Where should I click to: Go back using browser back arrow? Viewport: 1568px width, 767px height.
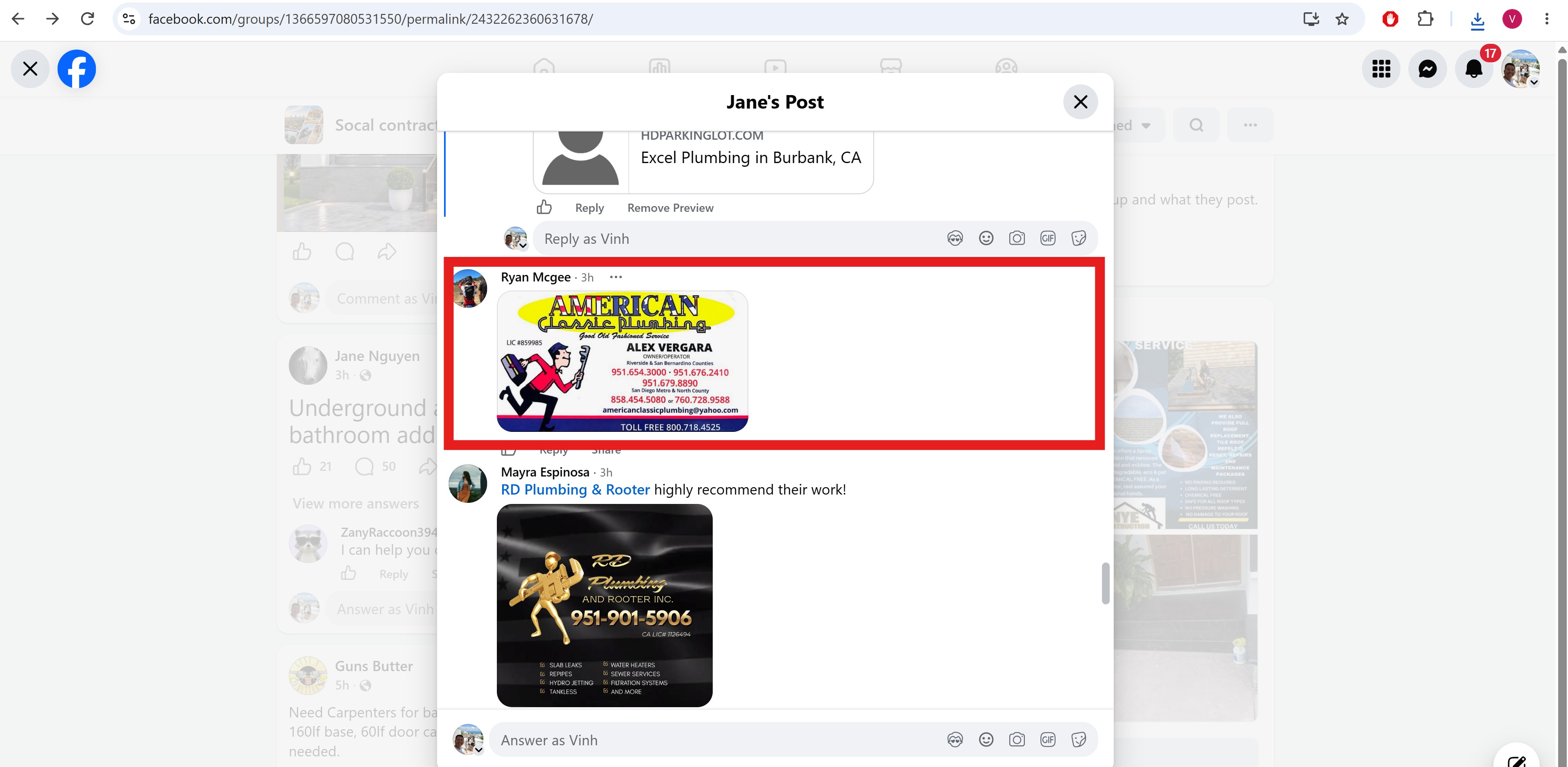[18, 19]
